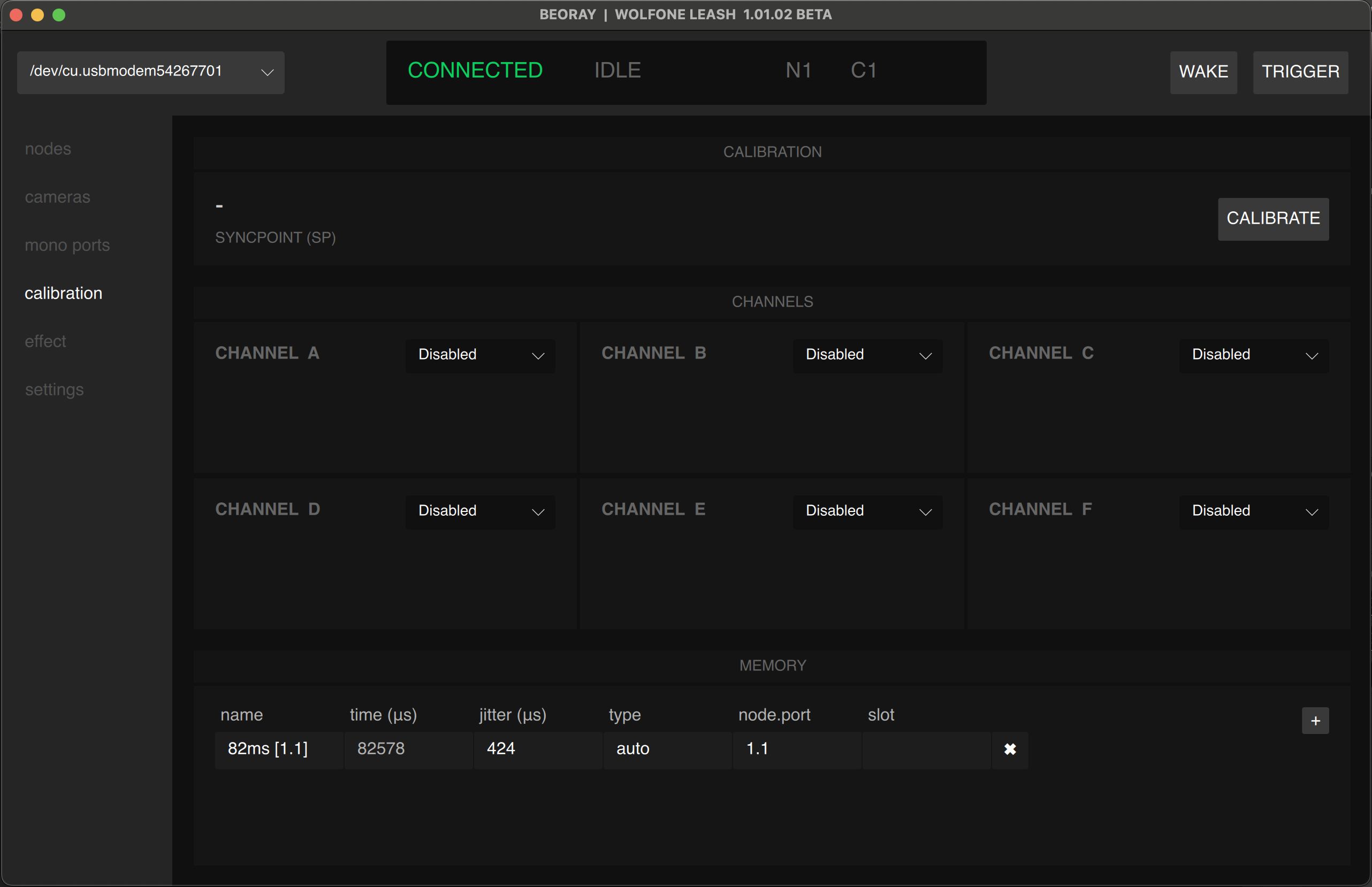Navigate to mono ports
1372x887 pixels.
67,245
